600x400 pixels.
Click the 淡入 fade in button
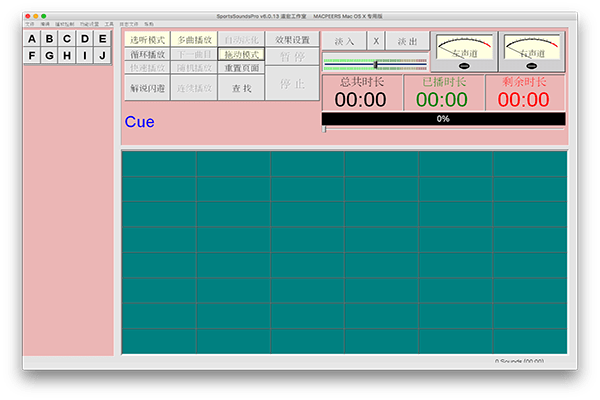344,41
